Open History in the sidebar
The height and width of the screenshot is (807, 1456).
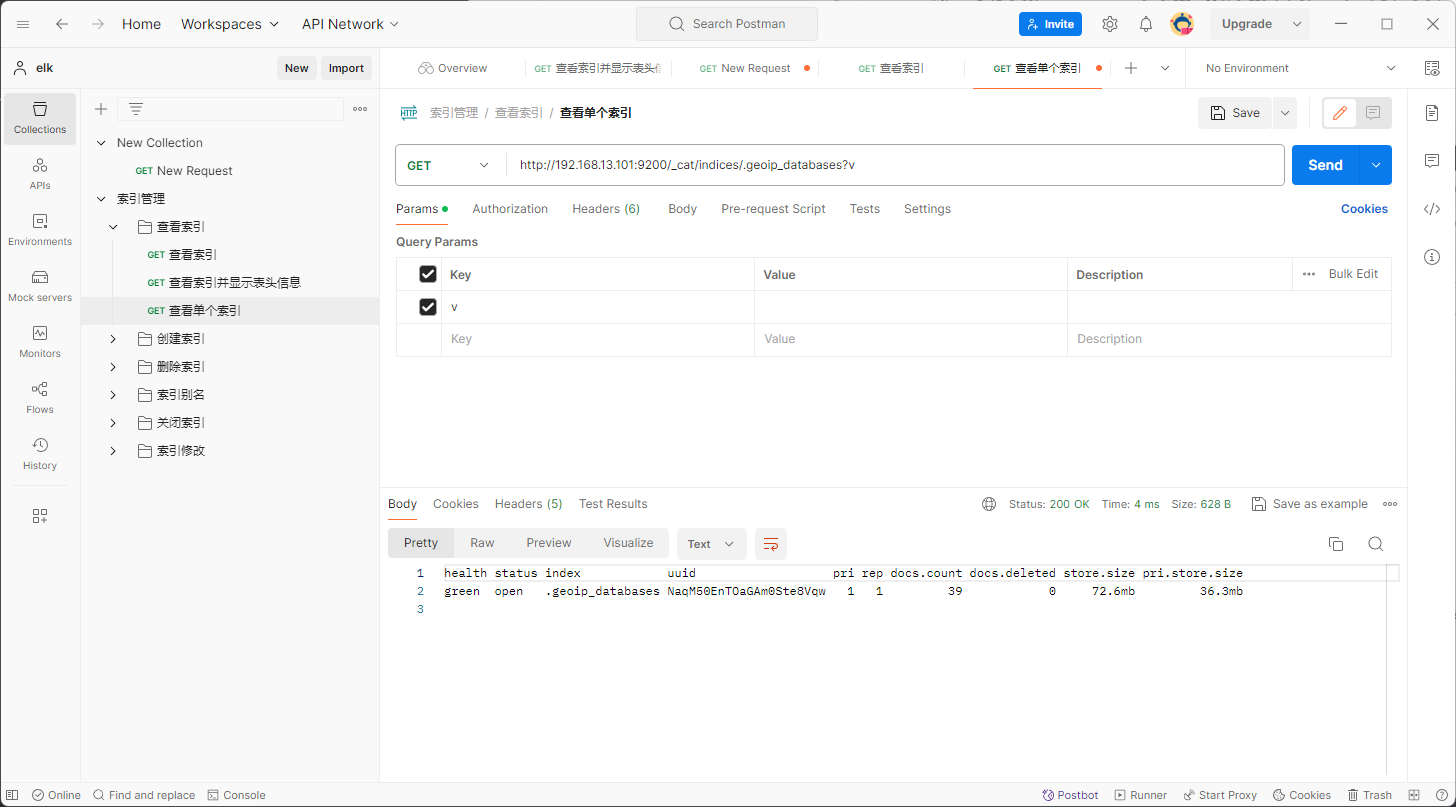(x=40, y=453)
